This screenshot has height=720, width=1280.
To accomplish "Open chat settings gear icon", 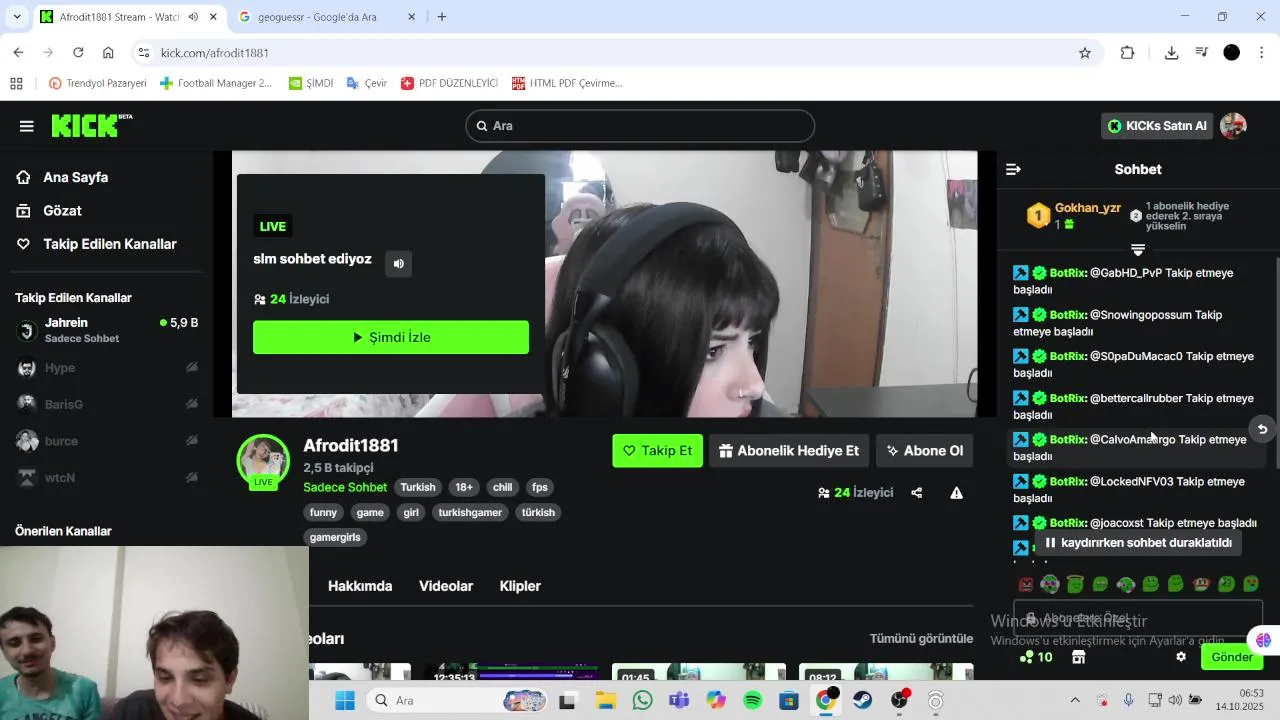I will pos(1181,657).
